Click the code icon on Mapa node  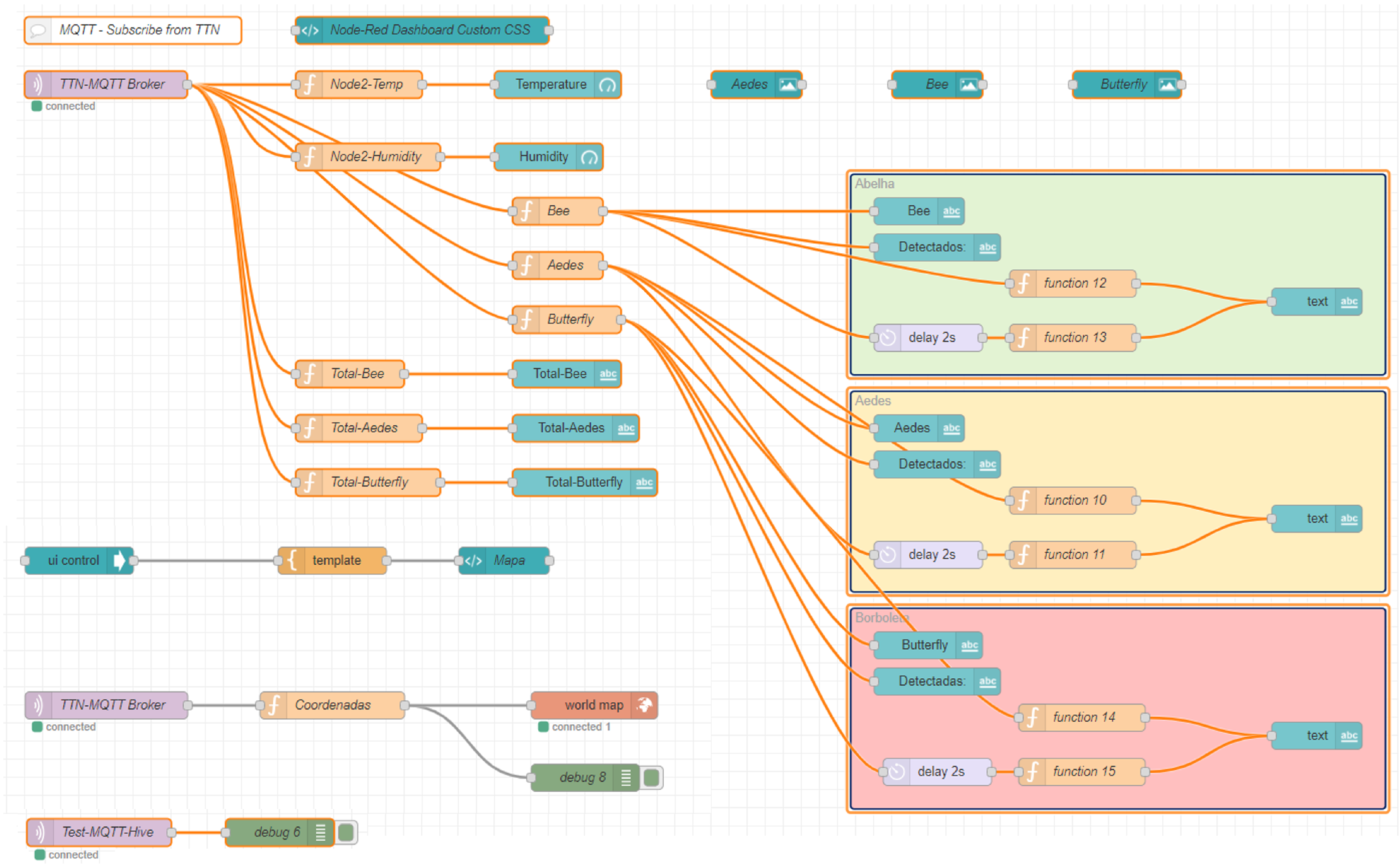(473, 560)
